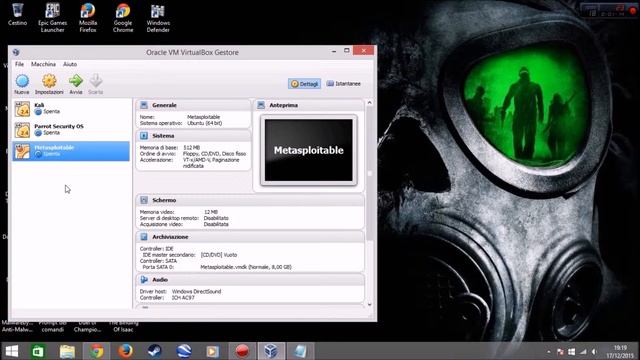
Task: Click the Audio section speaker icon
Action: [x=144, y=280]
